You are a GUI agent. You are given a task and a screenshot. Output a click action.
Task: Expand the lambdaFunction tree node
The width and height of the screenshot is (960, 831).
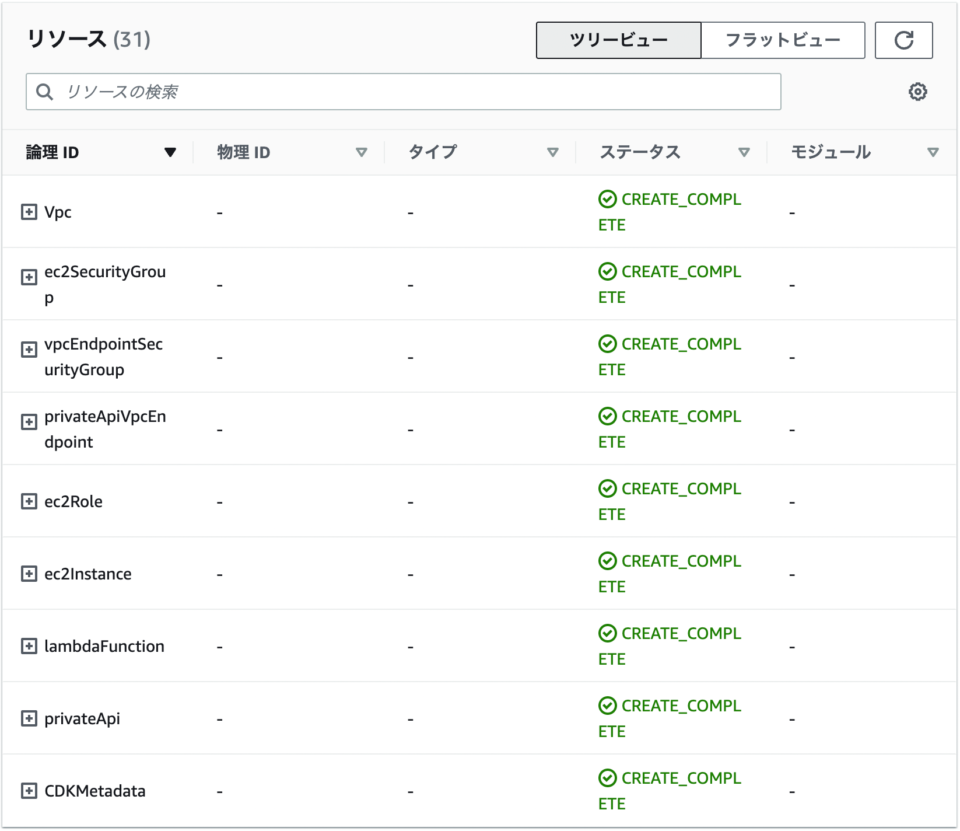29,646
